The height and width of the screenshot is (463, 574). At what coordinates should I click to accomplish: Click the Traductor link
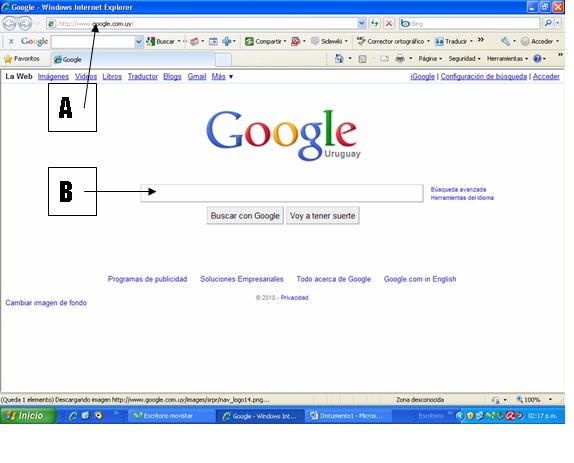[142, 76]
